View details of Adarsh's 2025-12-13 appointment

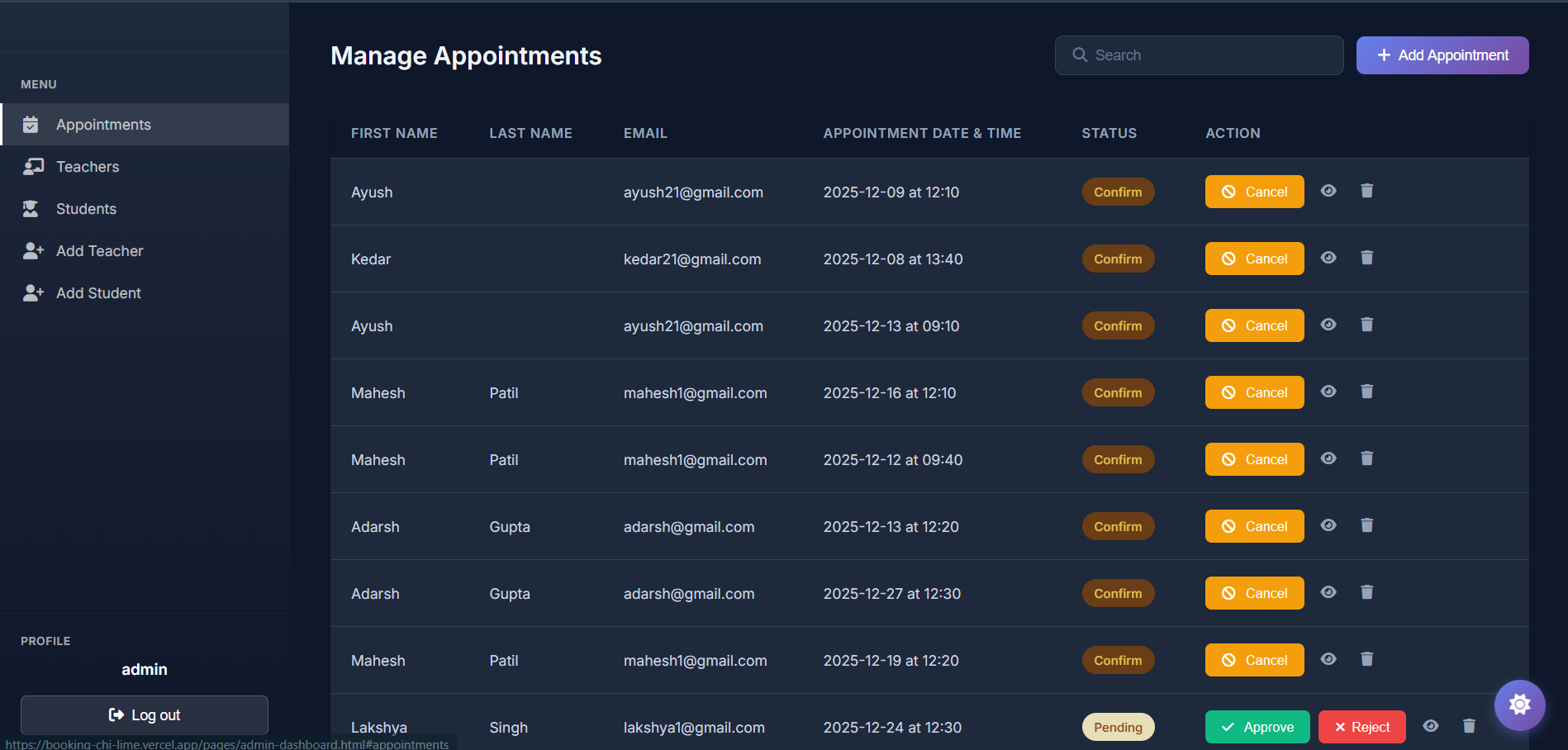[x=1328, y=525]
